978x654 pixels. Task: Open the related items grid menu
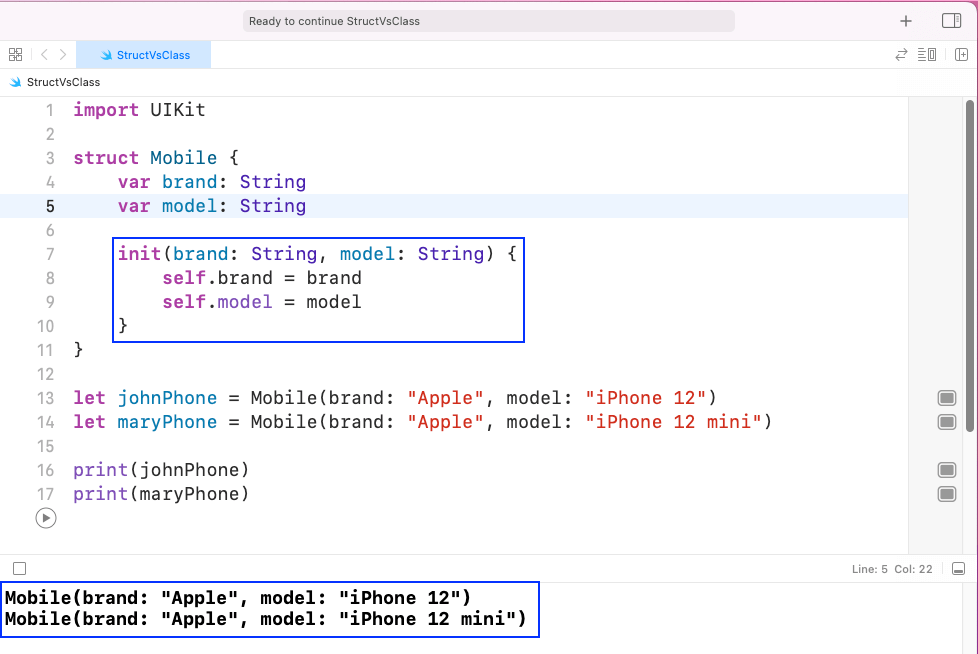[x=16, y=55]
